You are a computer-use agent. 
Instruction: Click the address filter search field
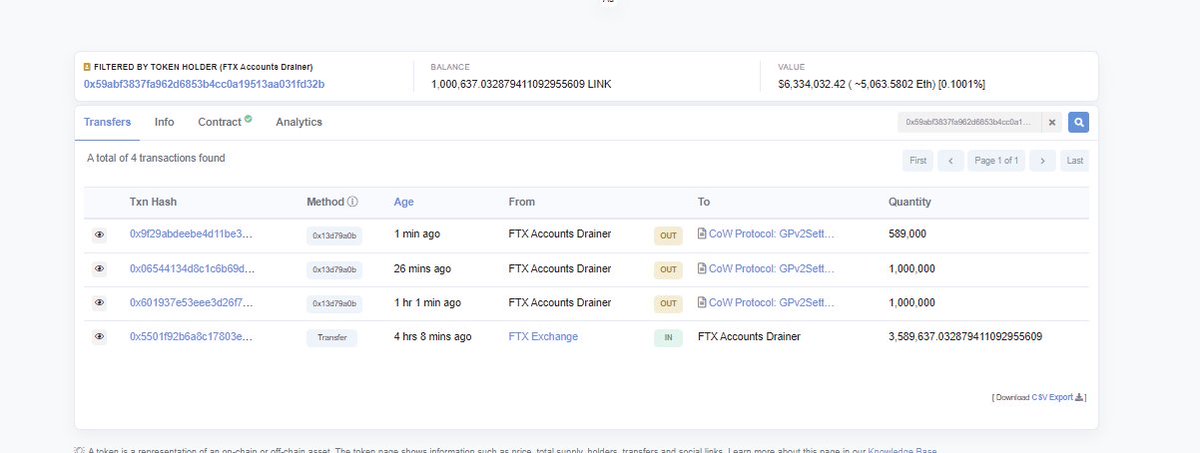tap(969, 122)
